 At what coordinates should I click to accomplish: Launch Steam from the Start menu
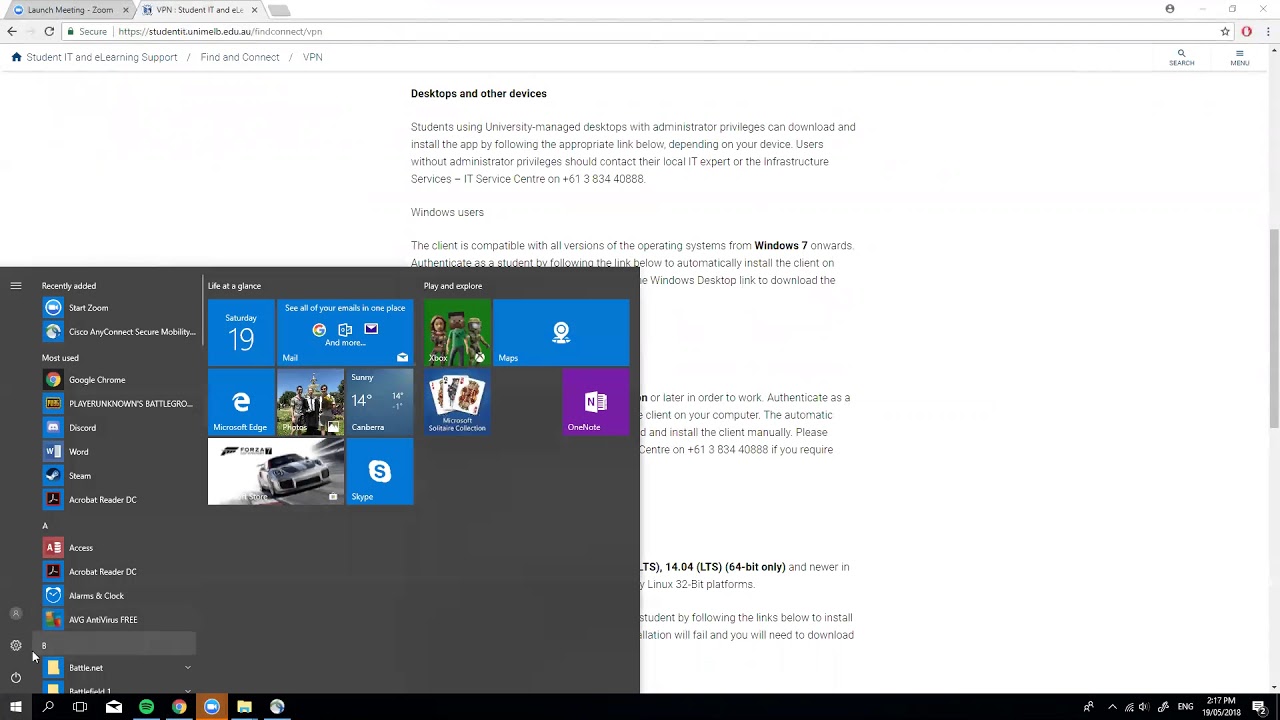point(118,476)
